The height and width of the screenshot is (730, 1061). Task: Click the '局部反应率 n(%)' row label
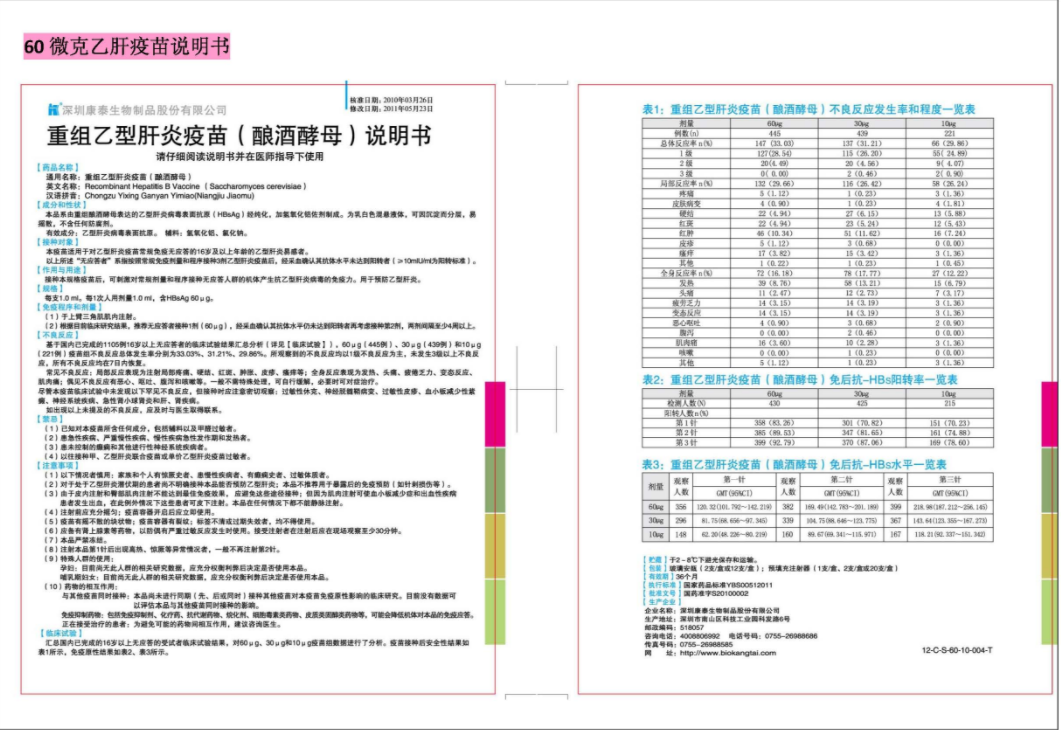[686, 183]
